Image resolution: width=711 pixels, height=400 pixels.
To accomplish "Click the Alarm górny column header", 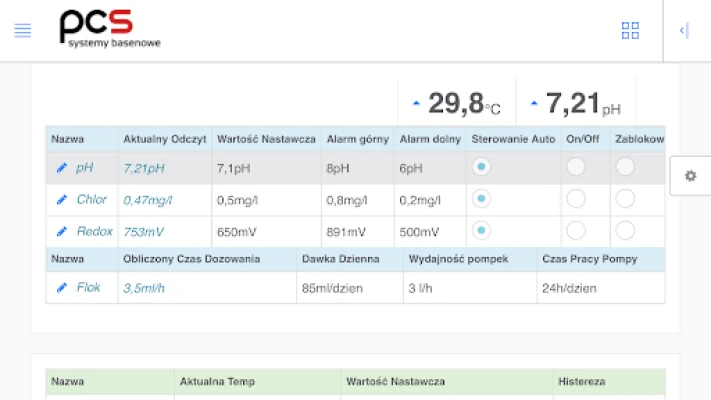I will (355, 139).
